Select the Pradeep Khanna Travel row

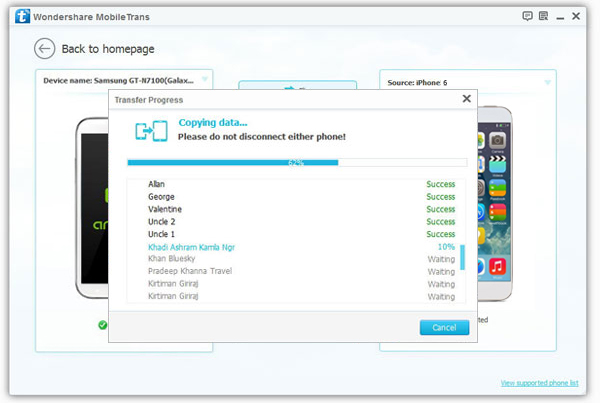[297, 271]
